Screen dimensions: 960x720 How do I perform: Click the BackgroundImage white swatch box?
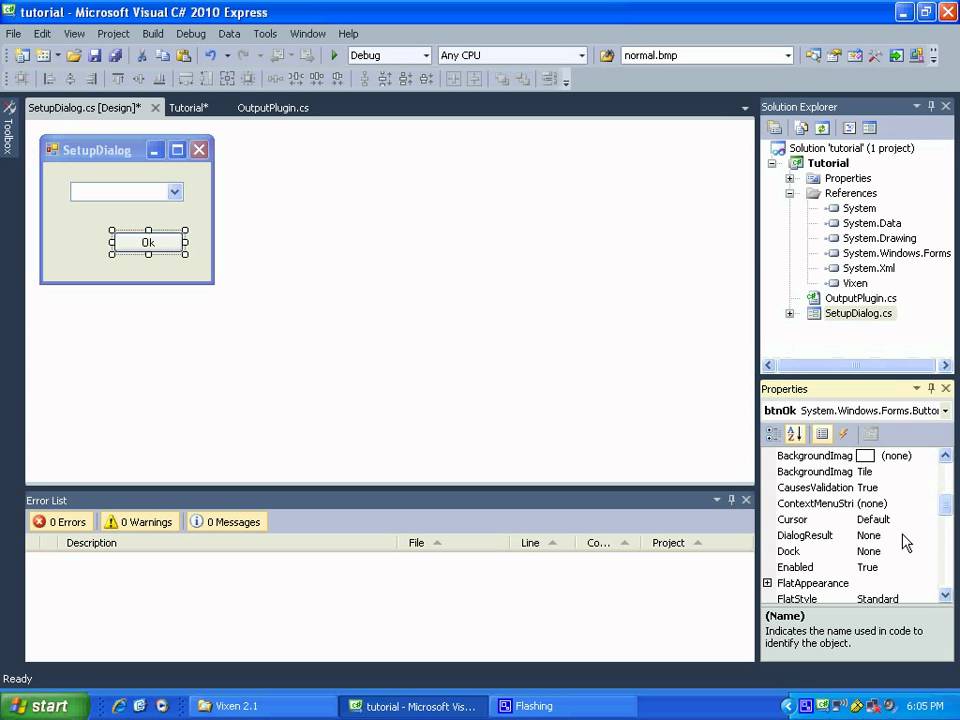865,456
